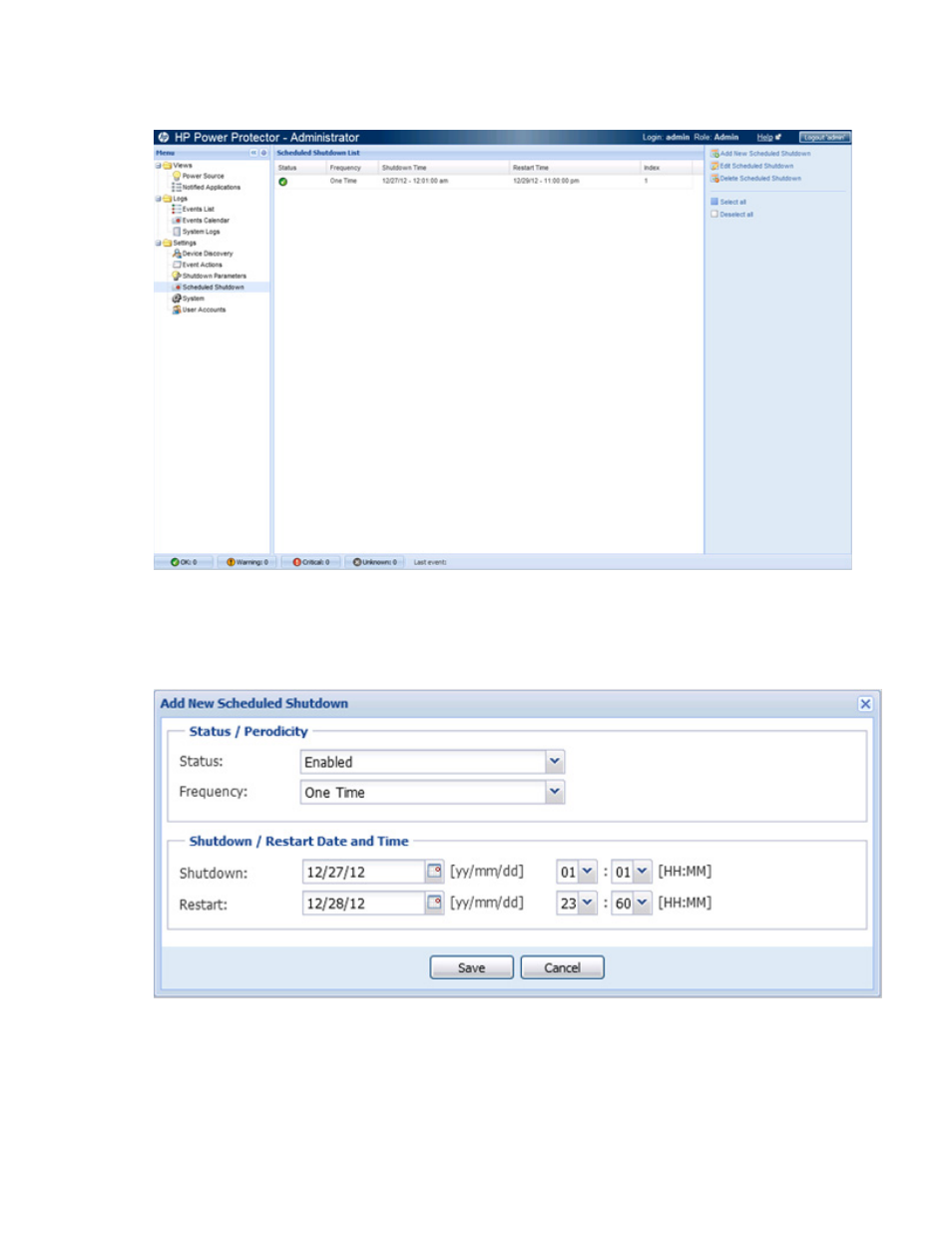Image resolution: width=952 pixels, height=1233 pixels.
Task: Open Shutdown hour dropdown showing 01
Action: pos(587,872)
